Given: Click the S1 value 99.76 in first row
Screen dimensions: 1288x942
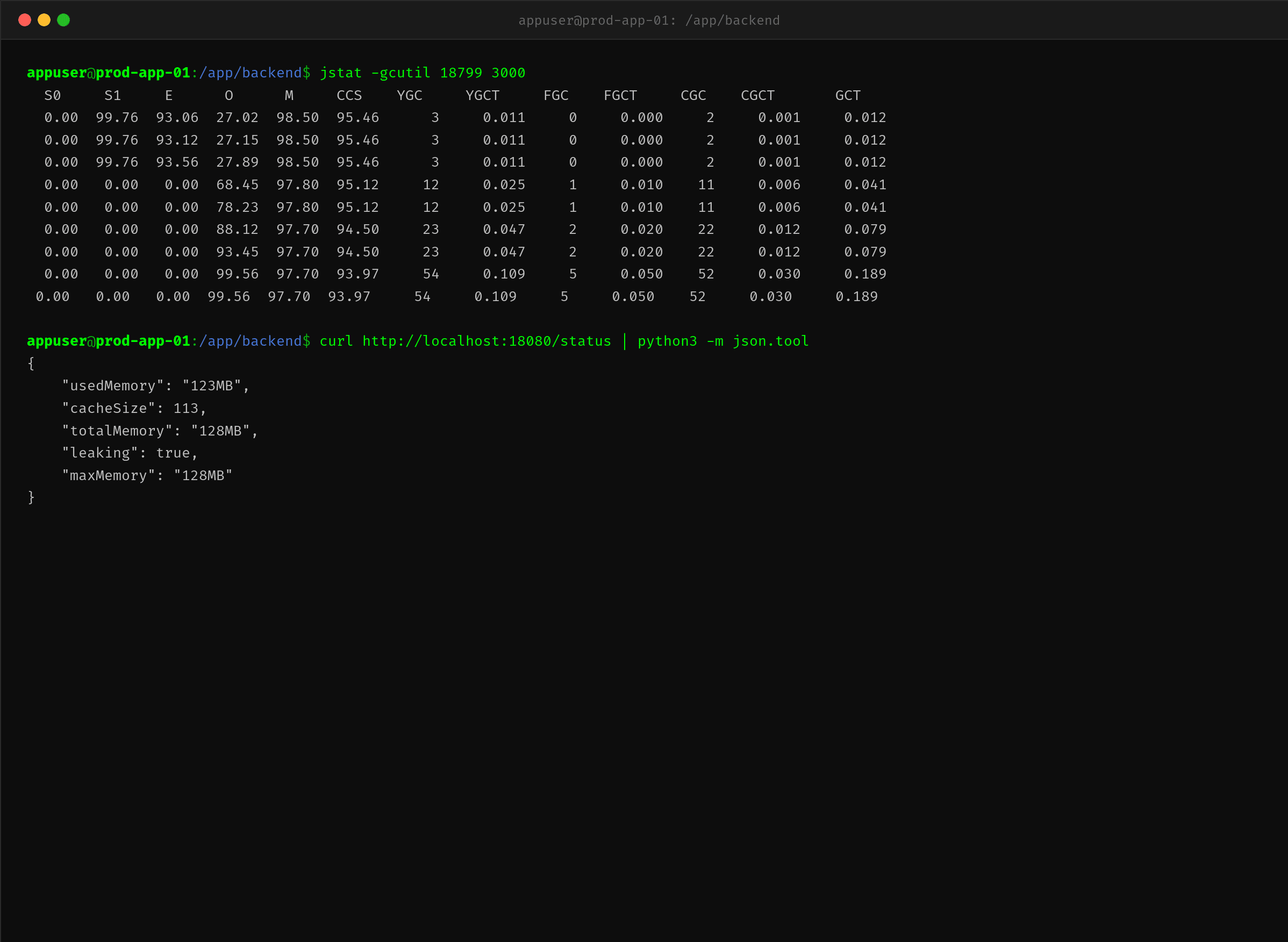Looking at the screenshot, I should 117,117.
